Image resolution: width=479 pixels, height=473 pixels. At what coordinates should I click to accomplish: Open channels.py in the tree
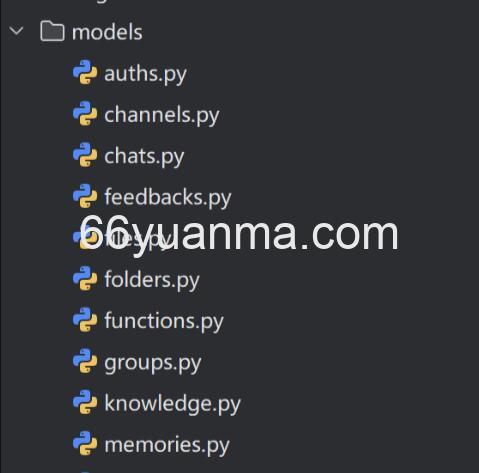click(x=162, y=115)
